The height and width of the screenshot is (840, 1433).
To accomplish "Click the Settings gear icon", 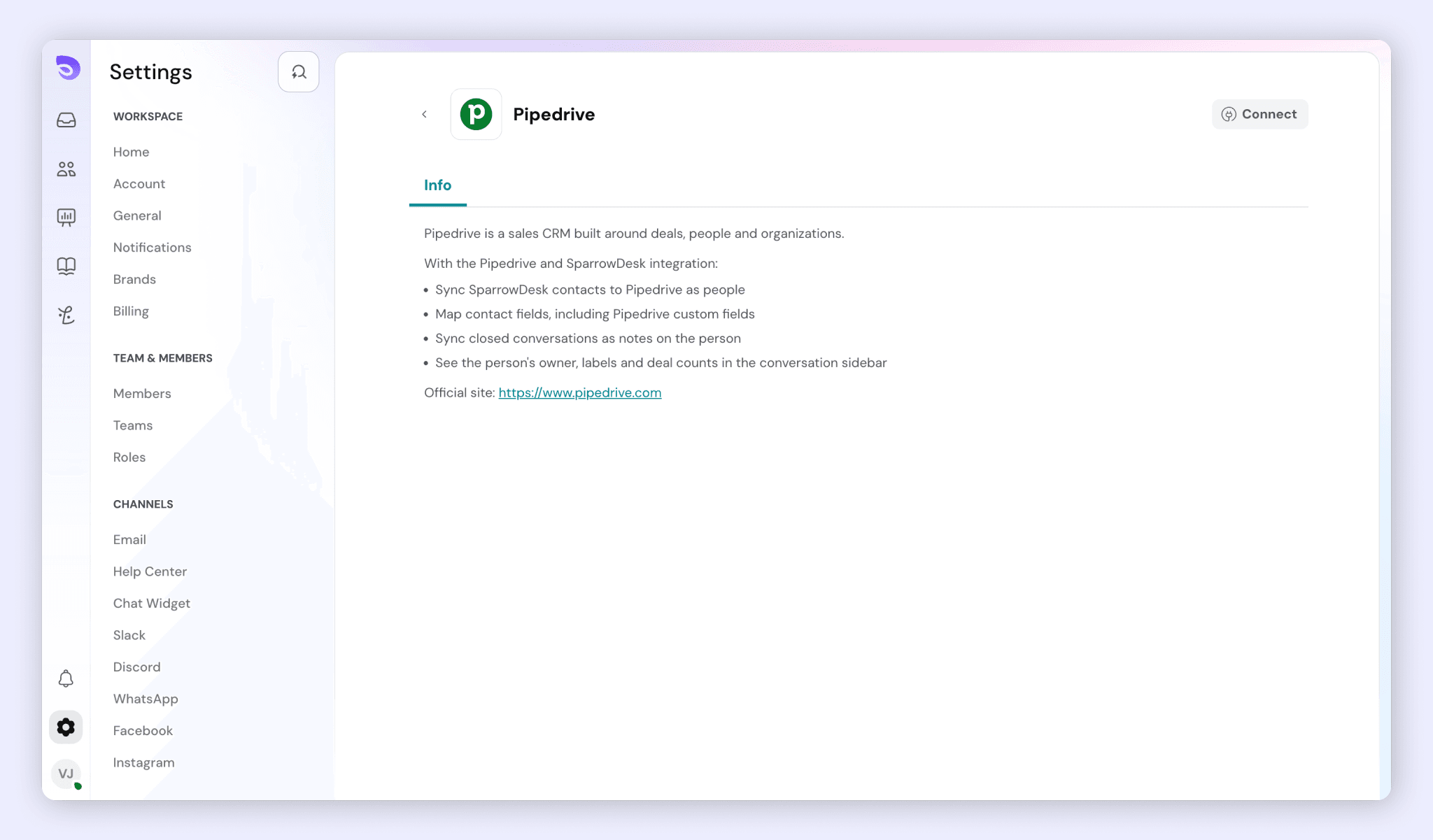I will 66,727.
